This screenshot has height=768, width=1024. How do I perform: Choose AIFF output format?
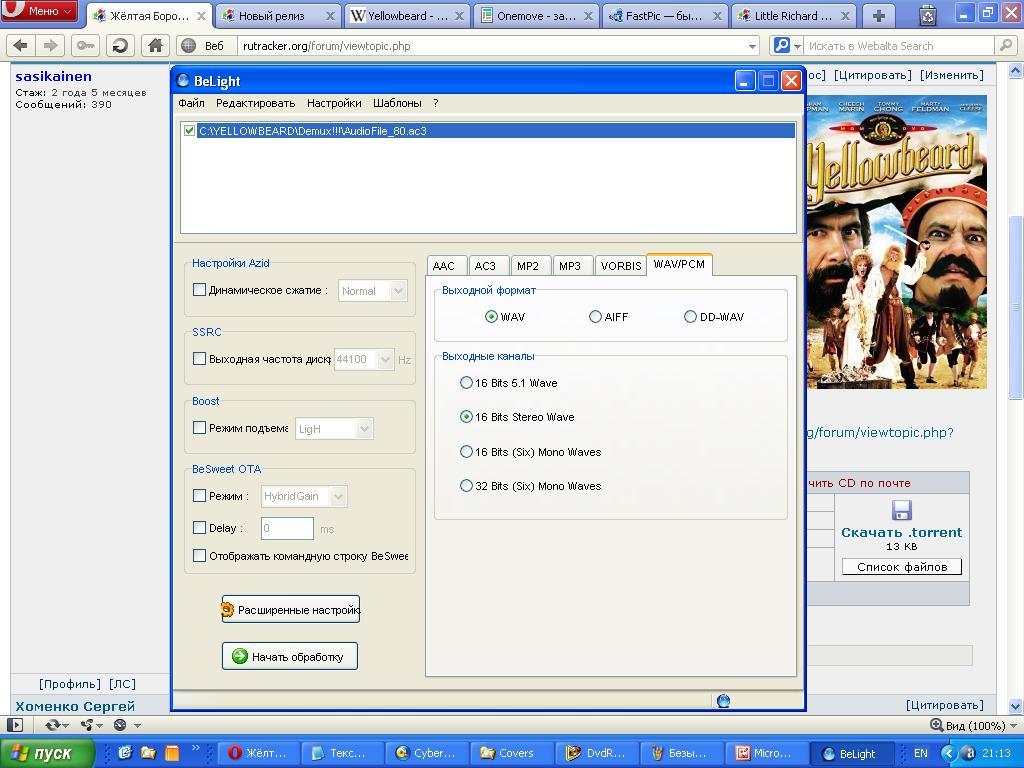pyautogui.click(x=595, y=317)
